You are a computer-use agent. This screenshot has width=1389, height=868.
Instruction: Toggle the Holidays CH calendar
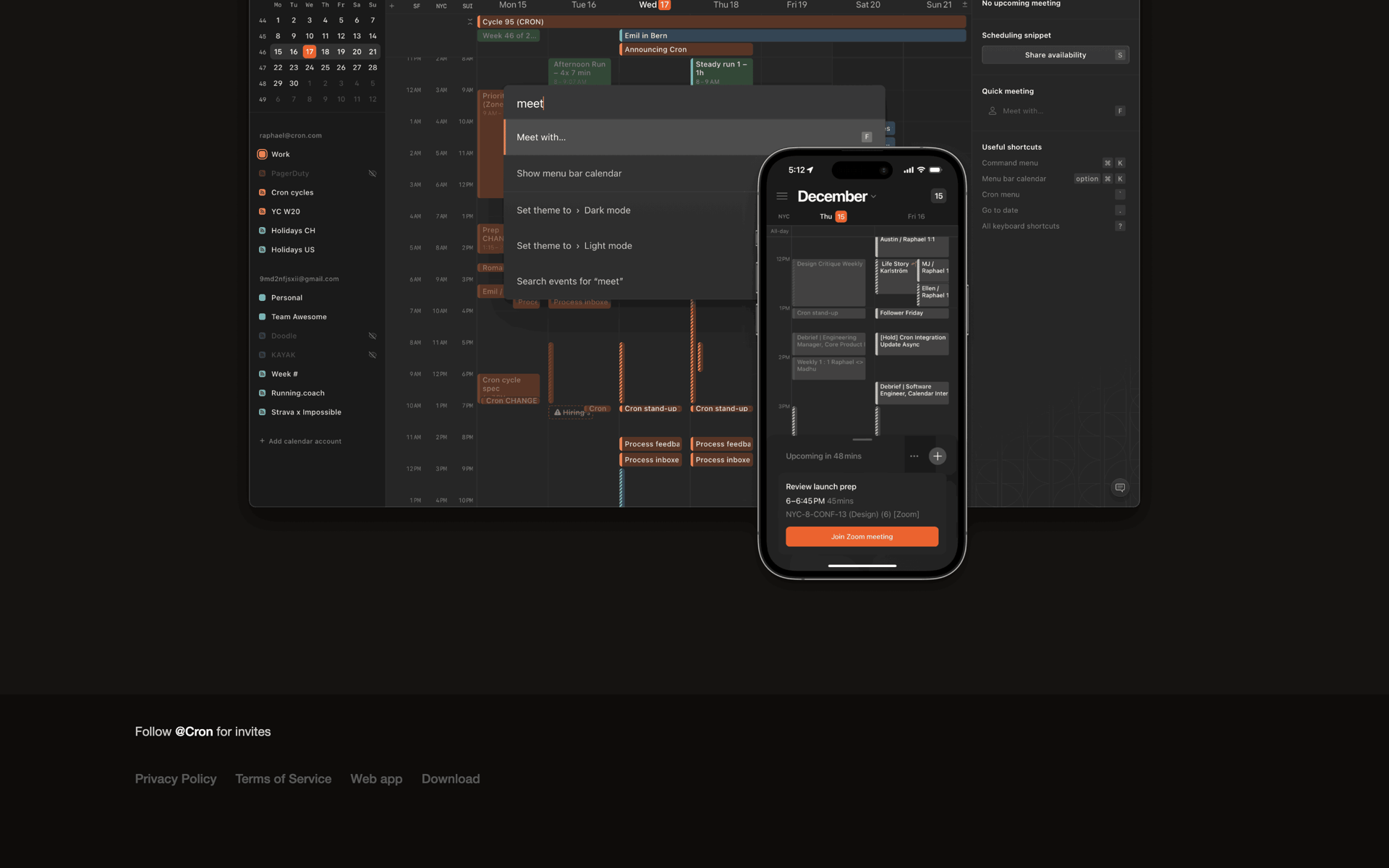[x=262, y=230]
